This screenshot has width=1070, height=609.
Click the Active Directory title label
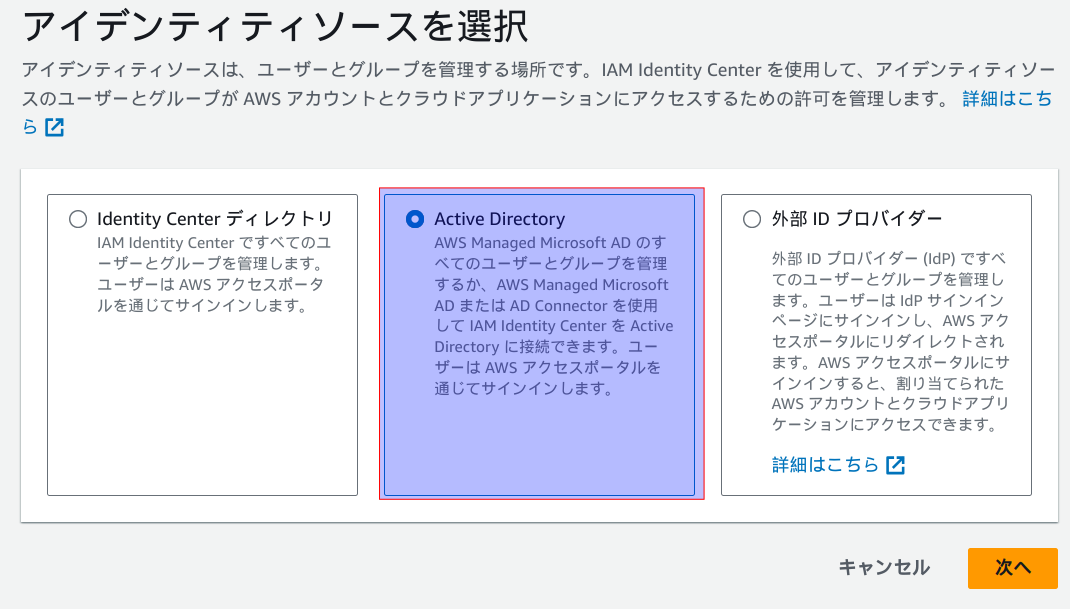coord(500,219)
